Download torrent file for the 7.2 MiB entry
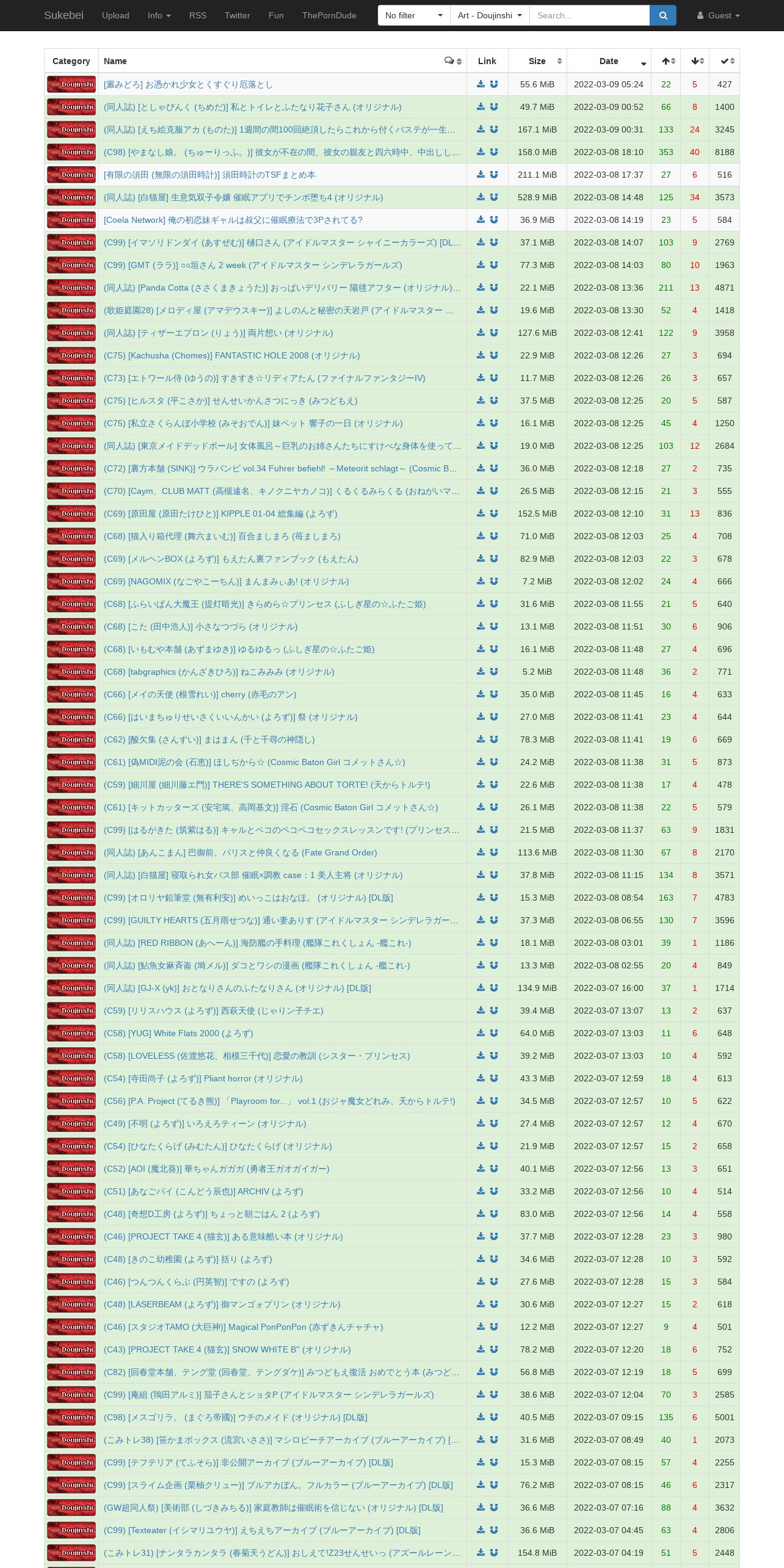Viewport: 784px width, 1568px height. pyautogui.click(x=481, y=581)
